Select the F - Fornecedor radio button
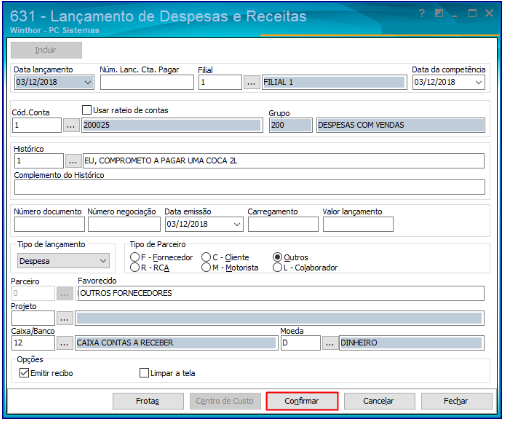Image resolution: width=505 pixels, height=421 pixels. coord(135,257)
